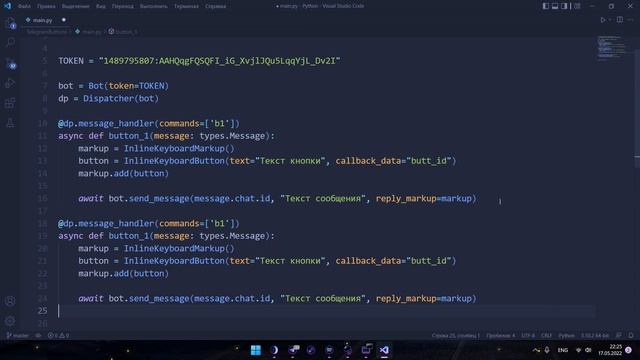Toggle the secondary sidebar layout icon
This screenshot has height=360, width=640.
click(564, 6)
